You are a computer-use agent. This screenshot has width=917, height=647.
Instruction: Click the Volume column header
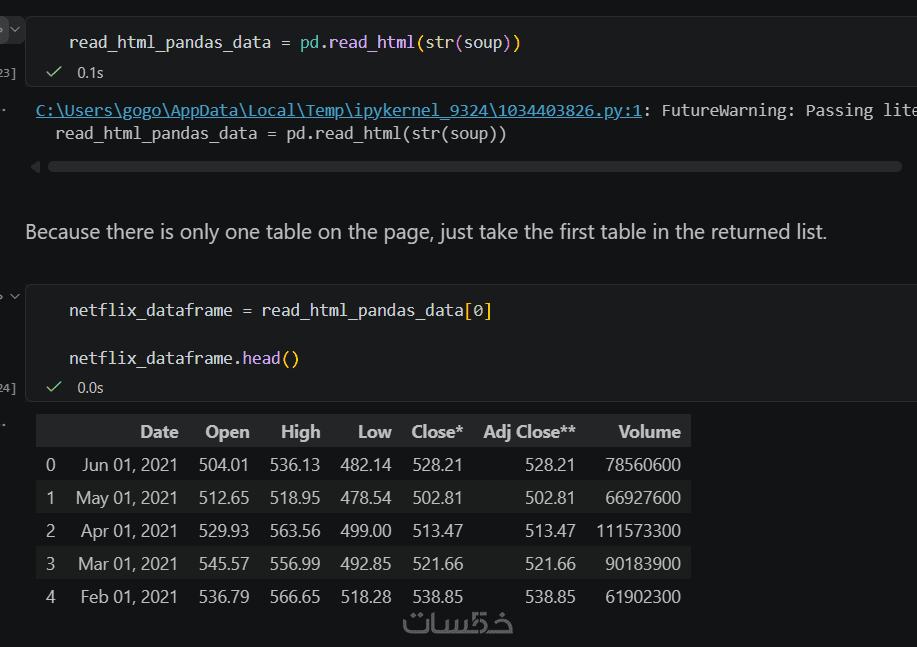[x=649, y=432]
